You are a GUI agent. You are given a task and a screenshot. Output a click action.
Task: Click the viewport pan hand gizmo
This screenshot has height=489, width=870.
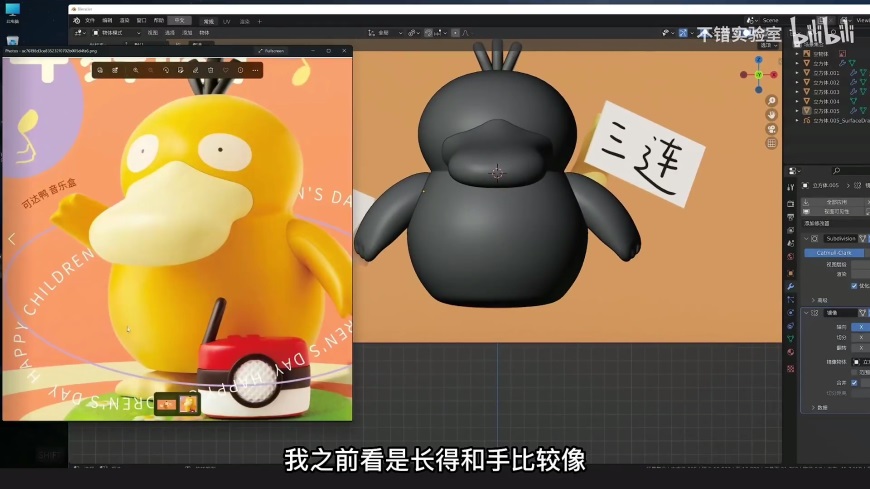[x=771, y=115]
